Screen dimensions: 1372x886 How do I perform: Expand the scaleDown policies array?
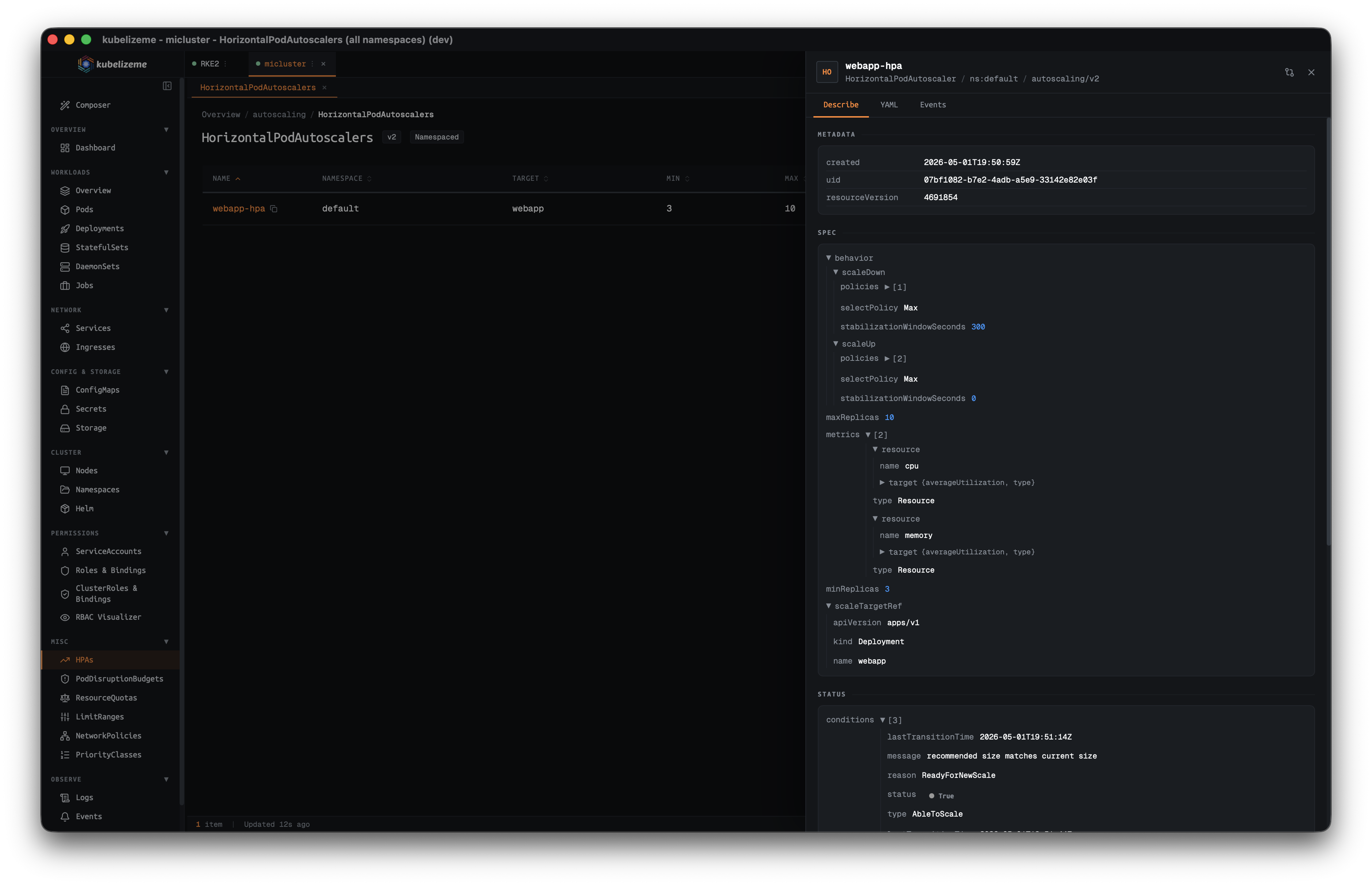[x=887, y=287]
